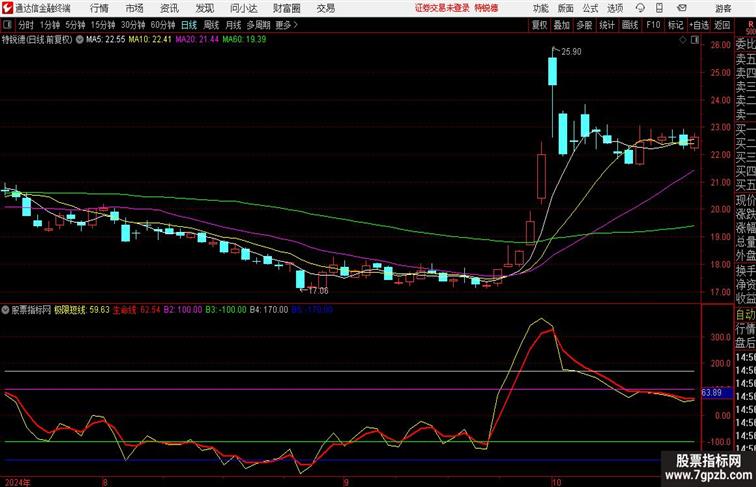Image resolution: width=756 pixels, height=487 pixels.
Task: Open the 公式 menu
Action: pos(591,8)
